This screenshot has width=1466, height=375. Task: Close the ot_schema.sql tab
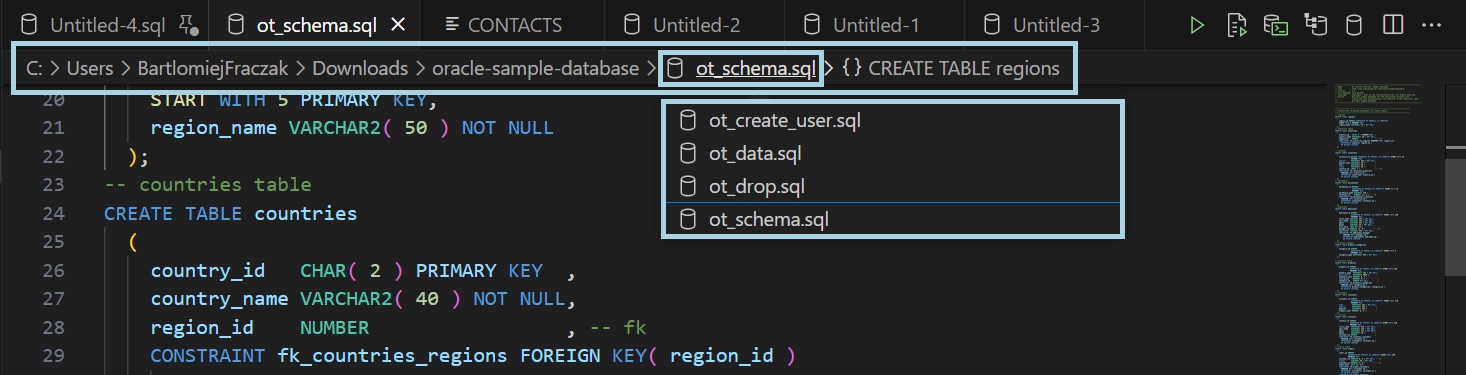pos(397,25)
